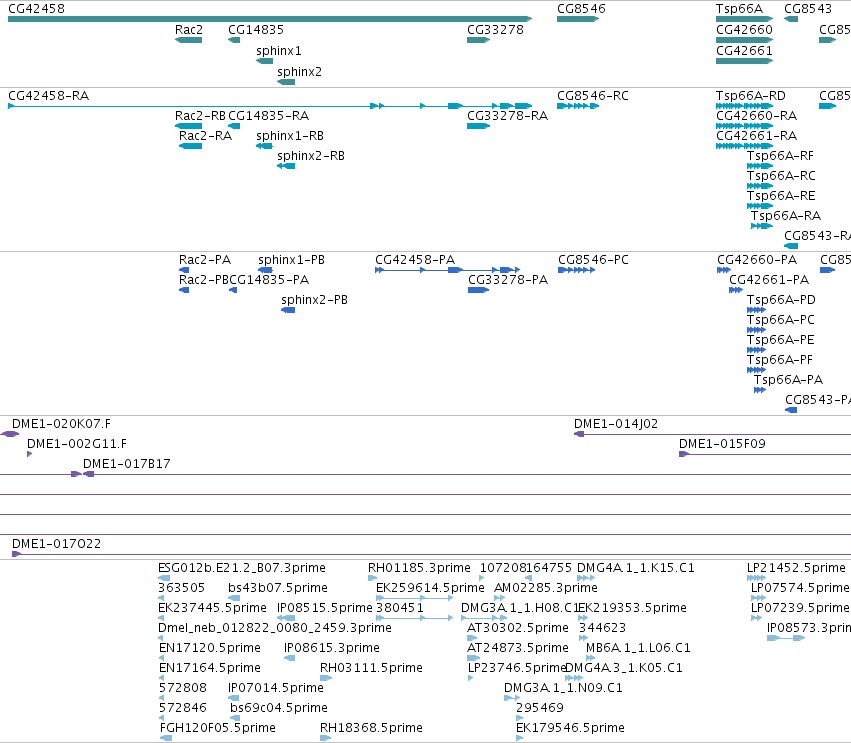Choose the CG33278 gene label
Image resolution: width=851 pixels, height=743 pixels.
point(495,30)
